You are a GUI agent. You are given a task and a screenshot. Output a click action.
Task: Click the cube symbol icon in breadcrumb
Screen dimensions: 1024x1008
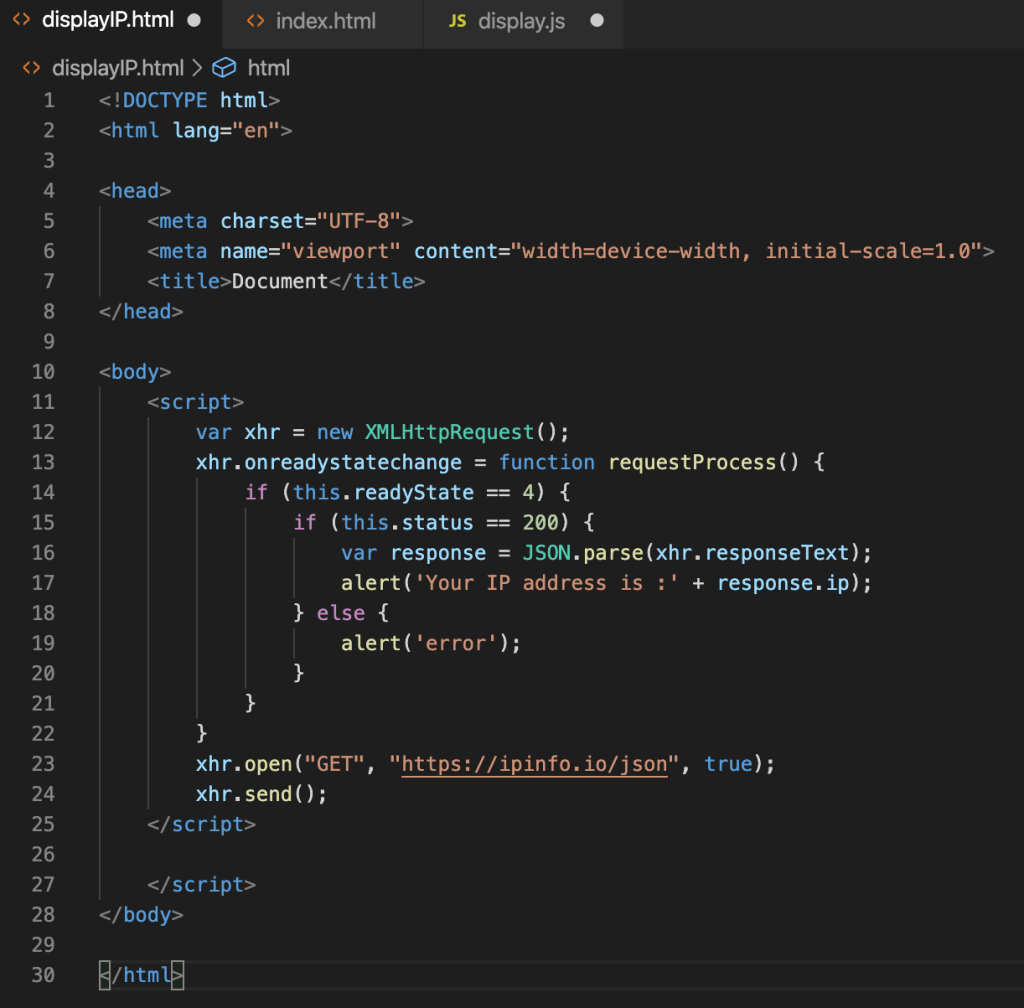tap(225, 68)
